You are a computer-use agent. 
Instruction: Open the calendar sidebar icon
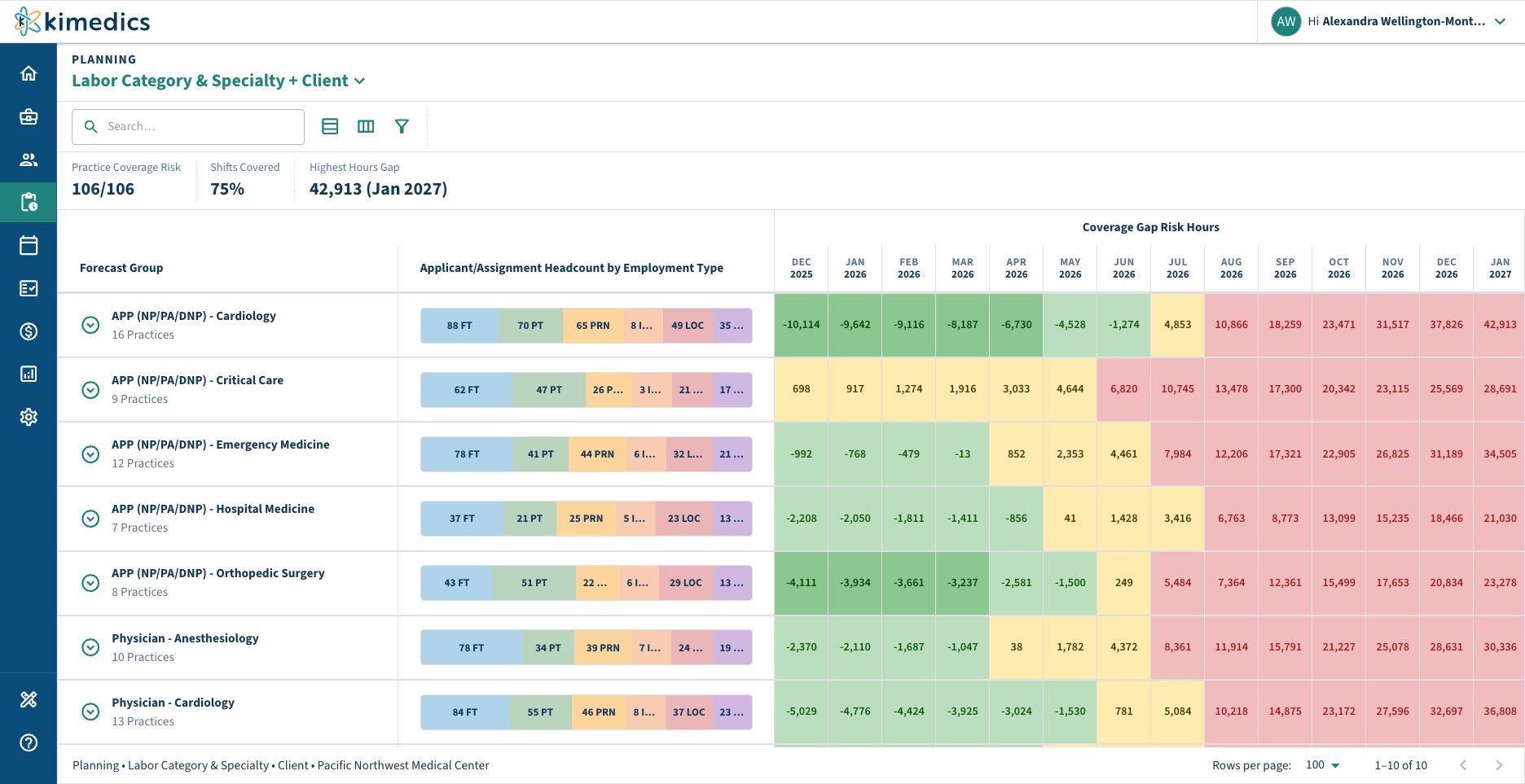click(x=29, y=245)
